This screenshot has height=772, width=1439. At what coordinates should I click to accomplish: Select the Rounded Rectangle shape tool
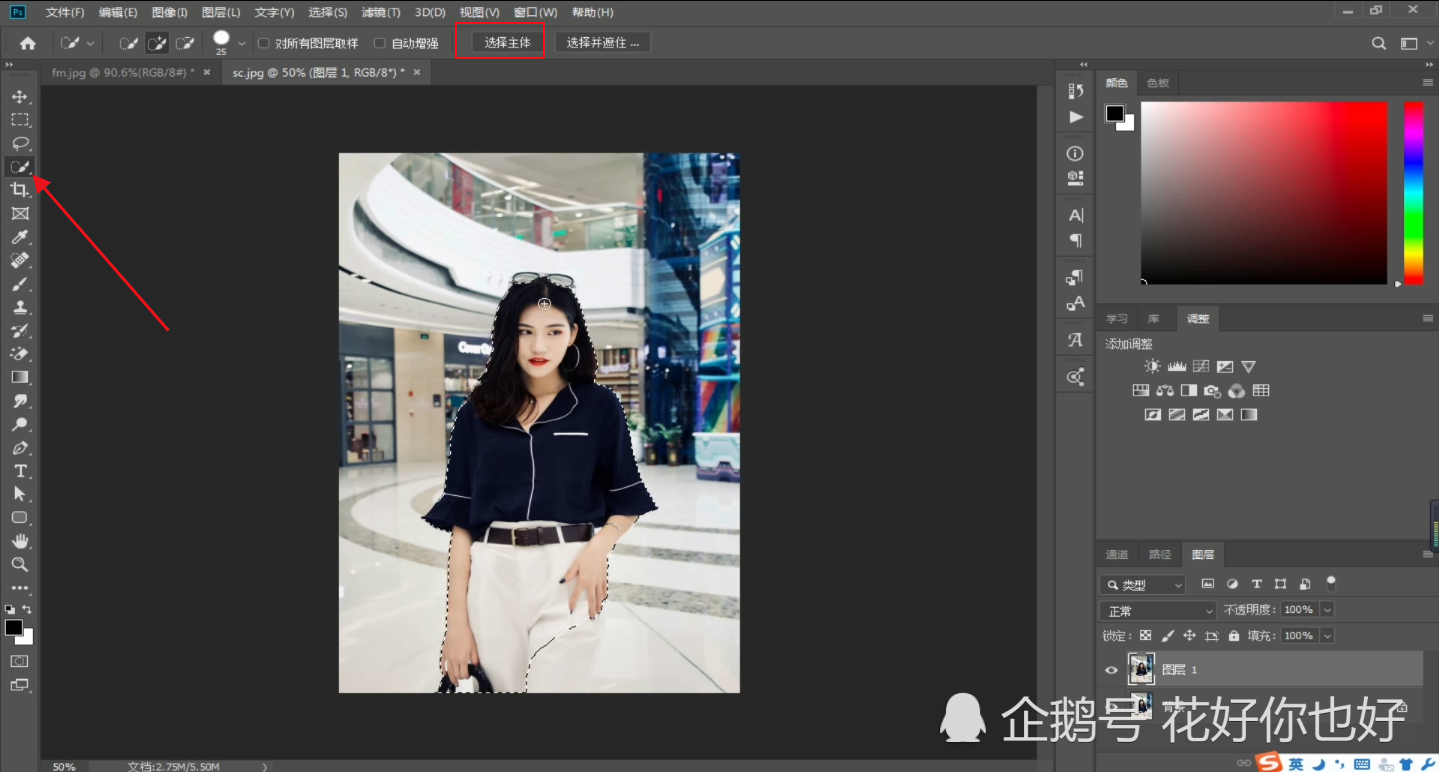click(19, 518)
